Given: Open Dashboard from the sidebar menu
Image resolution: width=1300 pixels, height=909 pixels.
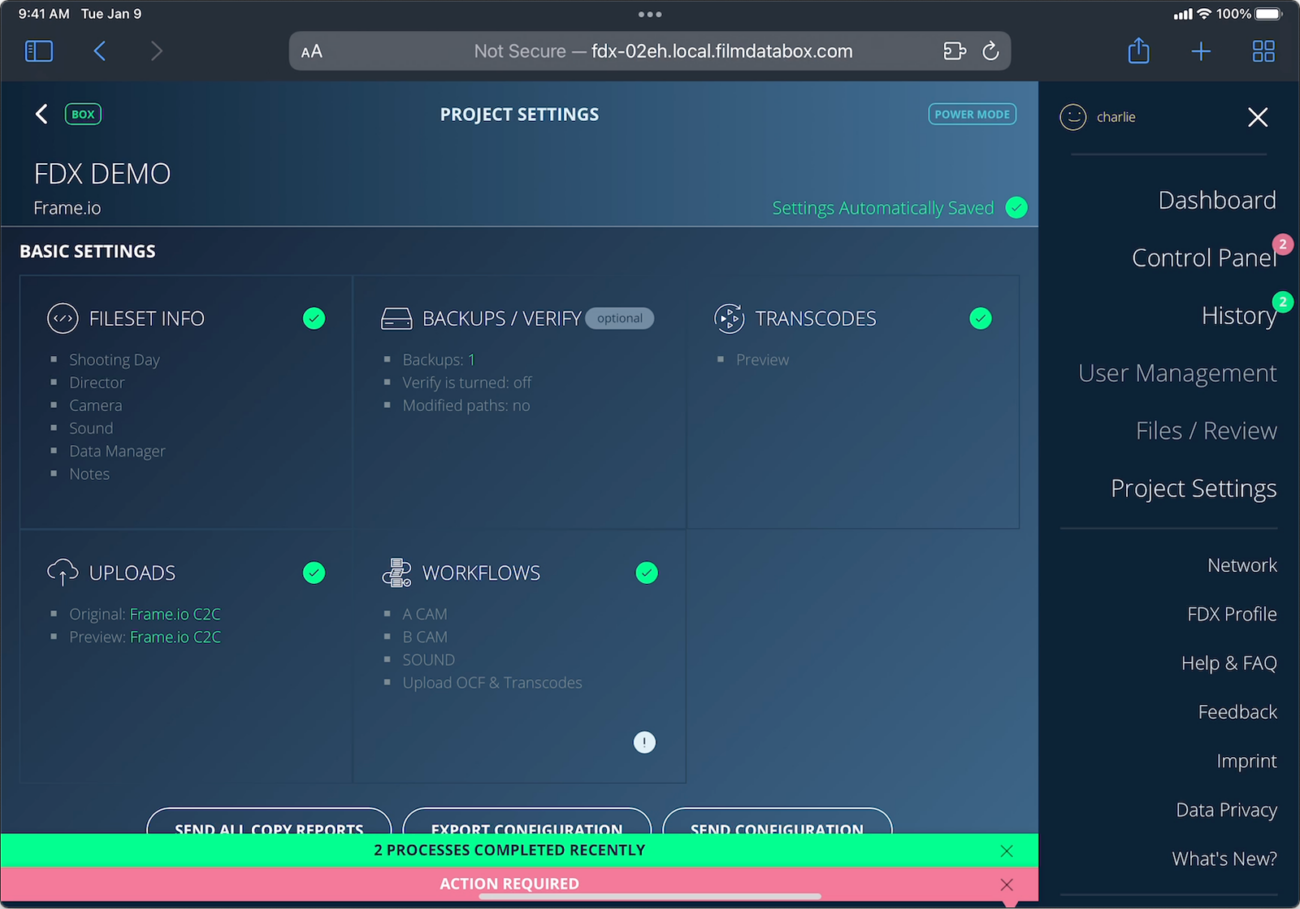Looking at the screenshot, I should pyautogui.click(x=1217, y=200).
